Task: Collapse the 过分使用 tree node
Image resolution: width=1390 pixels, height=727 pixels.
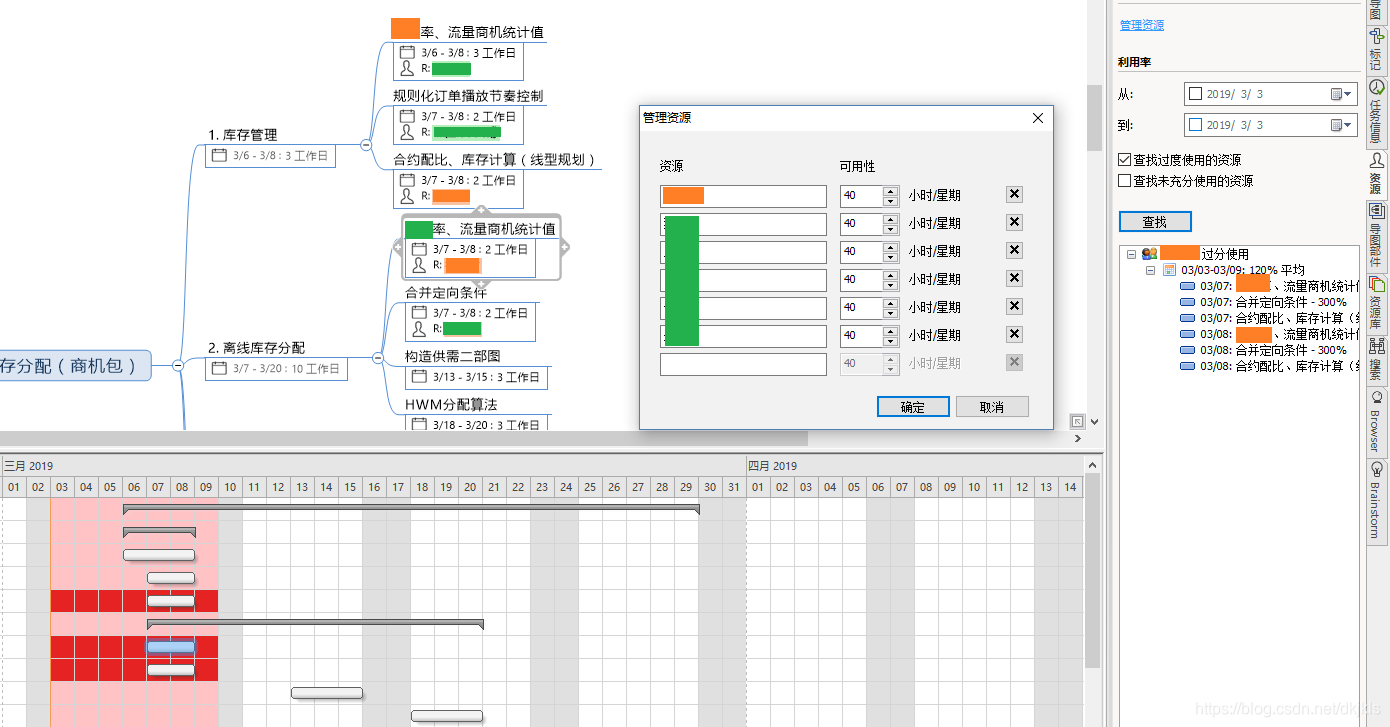Action: click(1131, 254)
